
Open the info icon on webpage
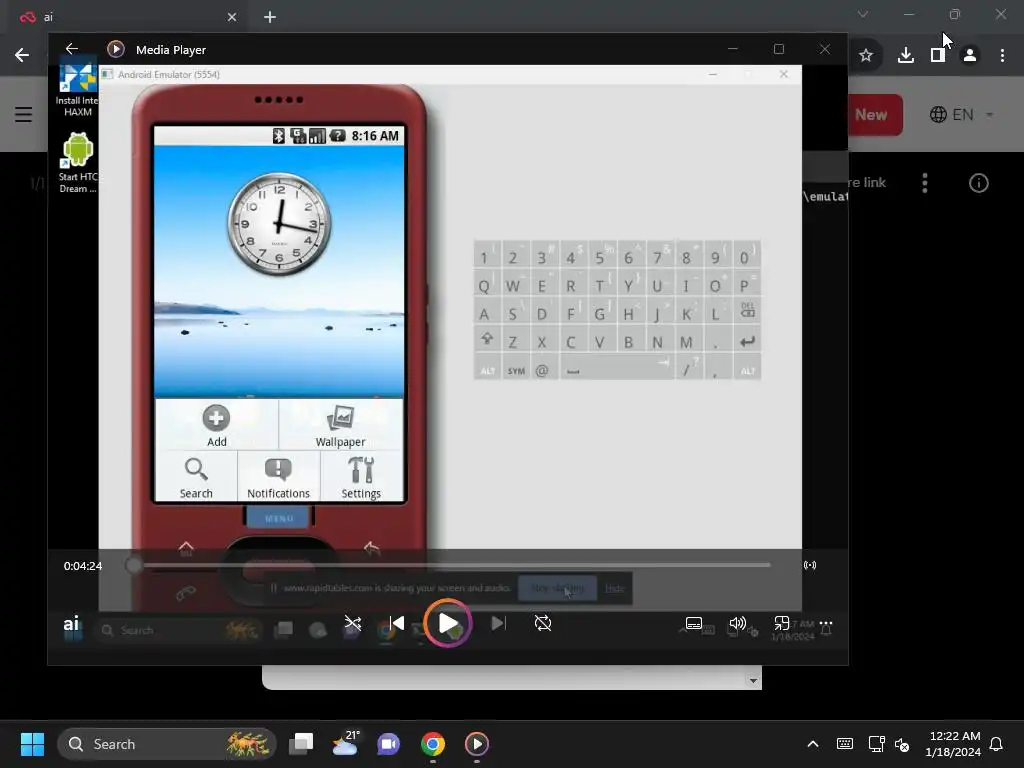click(x=978, y=183)
